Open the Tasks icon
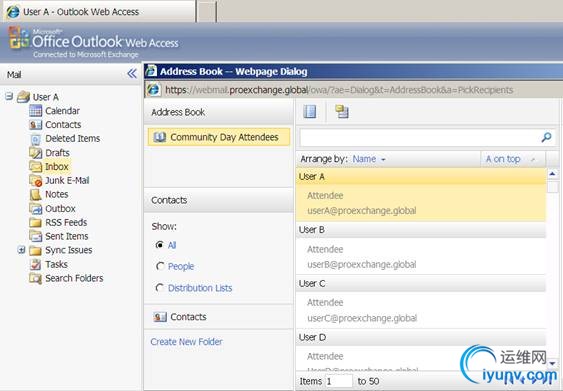This screenshot has height=391, width=563. click(35, 264)
